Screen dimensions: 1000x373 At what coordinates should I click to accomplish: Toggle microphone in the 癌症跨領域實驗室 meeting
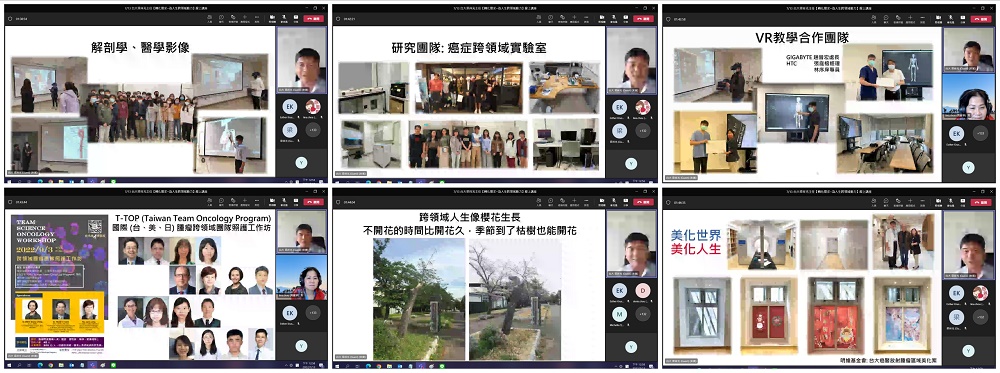614,18
